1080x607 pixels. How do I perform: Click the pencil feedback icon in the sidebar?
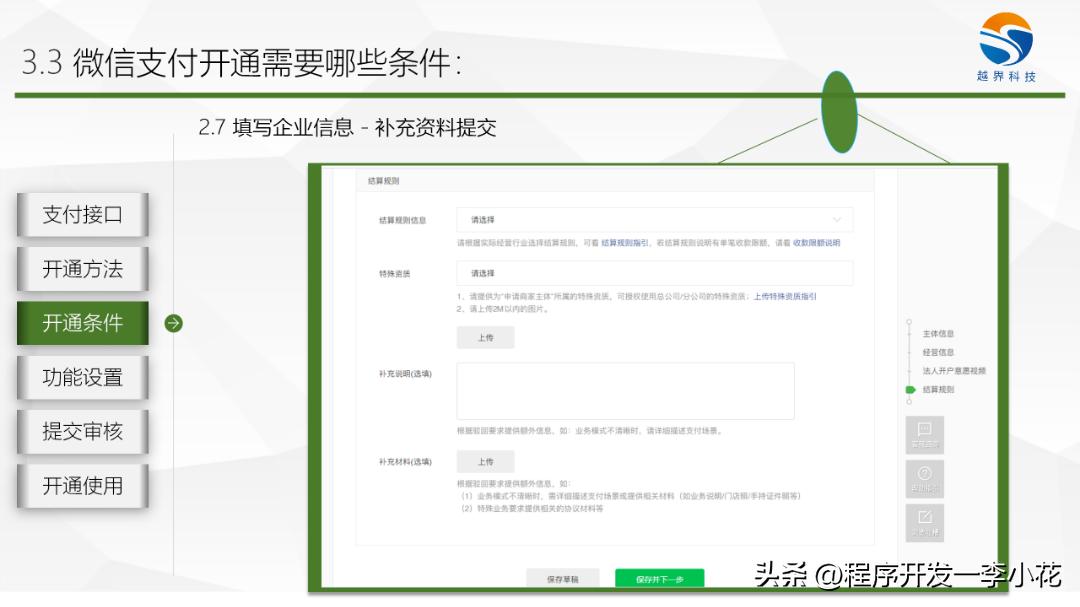(x=924, y=521)
